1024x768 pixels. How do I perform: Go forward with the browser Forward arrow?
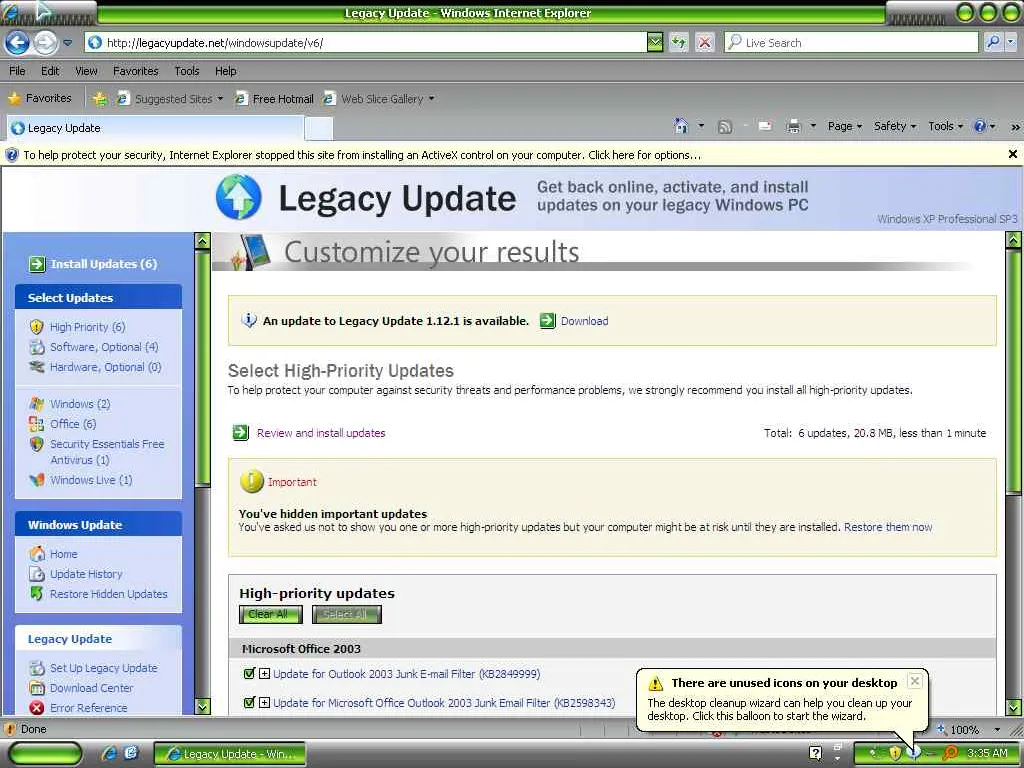pos(45,43)
